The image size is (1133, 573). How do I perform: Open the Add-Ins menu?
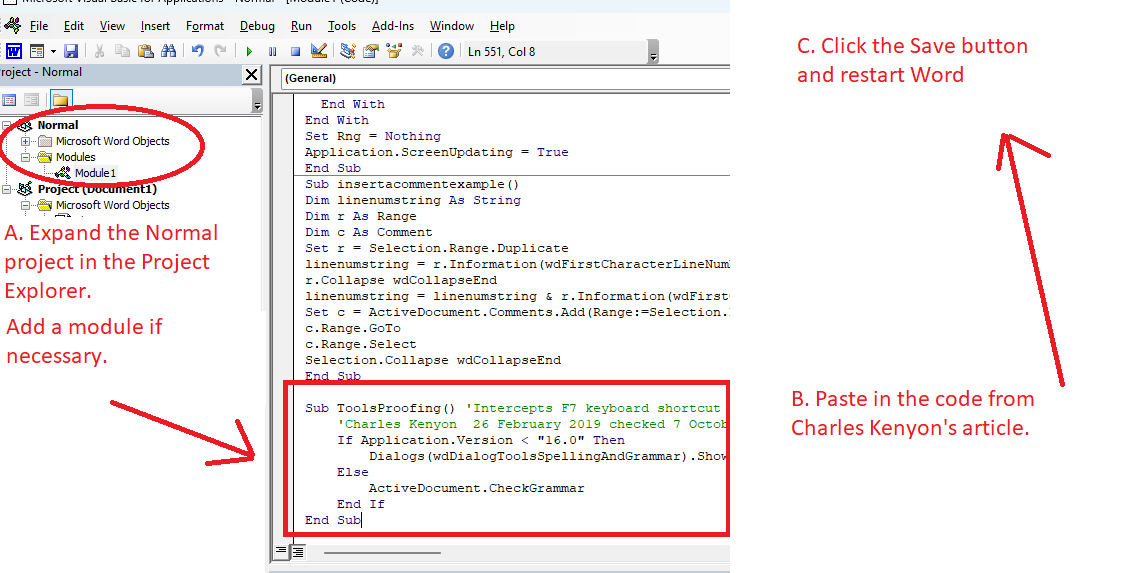pyautogui.click(x=393, y=26)
